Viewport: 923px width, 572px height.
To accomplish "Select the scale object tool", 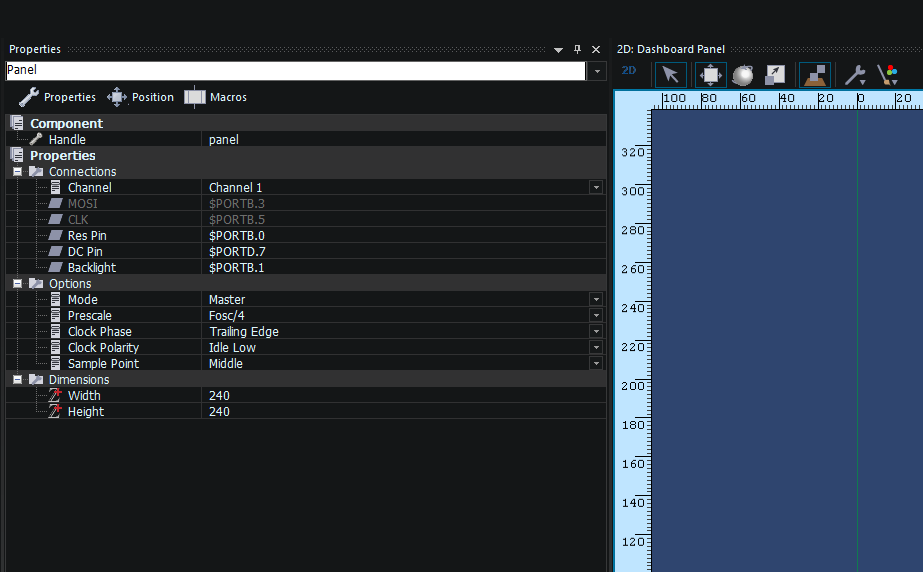I will 775,75.
